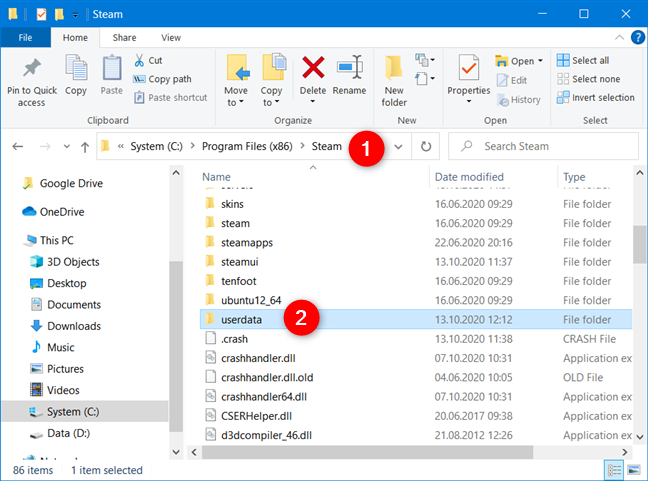Open Downloads in the navigation pane
The height and width of the screenshot is (481, 648).
tap(73, 326)
